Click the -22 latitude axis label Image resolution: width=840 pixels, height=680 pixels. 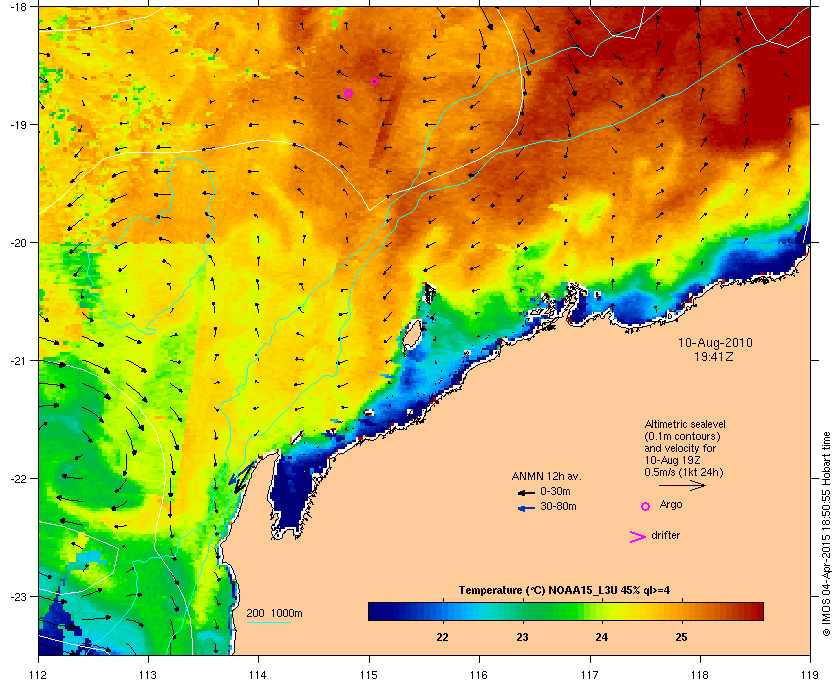(x=17, y=479)
